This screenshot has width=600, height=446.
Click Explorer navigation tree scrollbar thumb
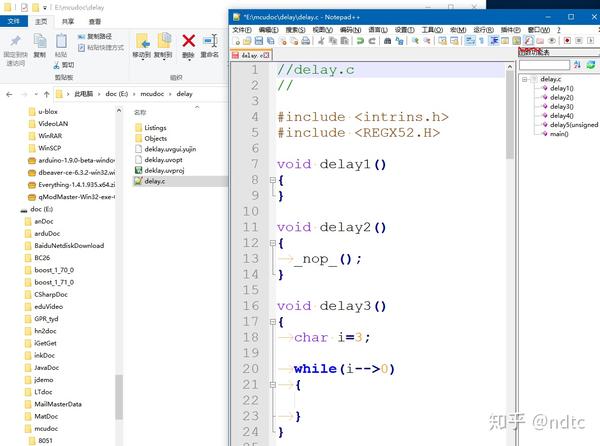[x=119, y=397]
